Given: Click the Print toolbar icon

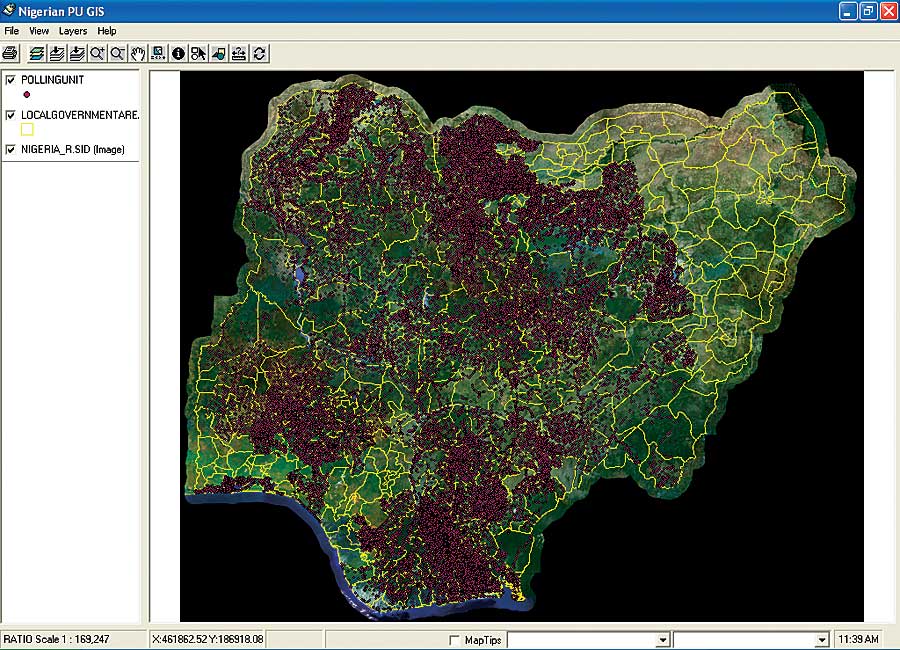Looking at the screenshot, I should pos(11,53).
